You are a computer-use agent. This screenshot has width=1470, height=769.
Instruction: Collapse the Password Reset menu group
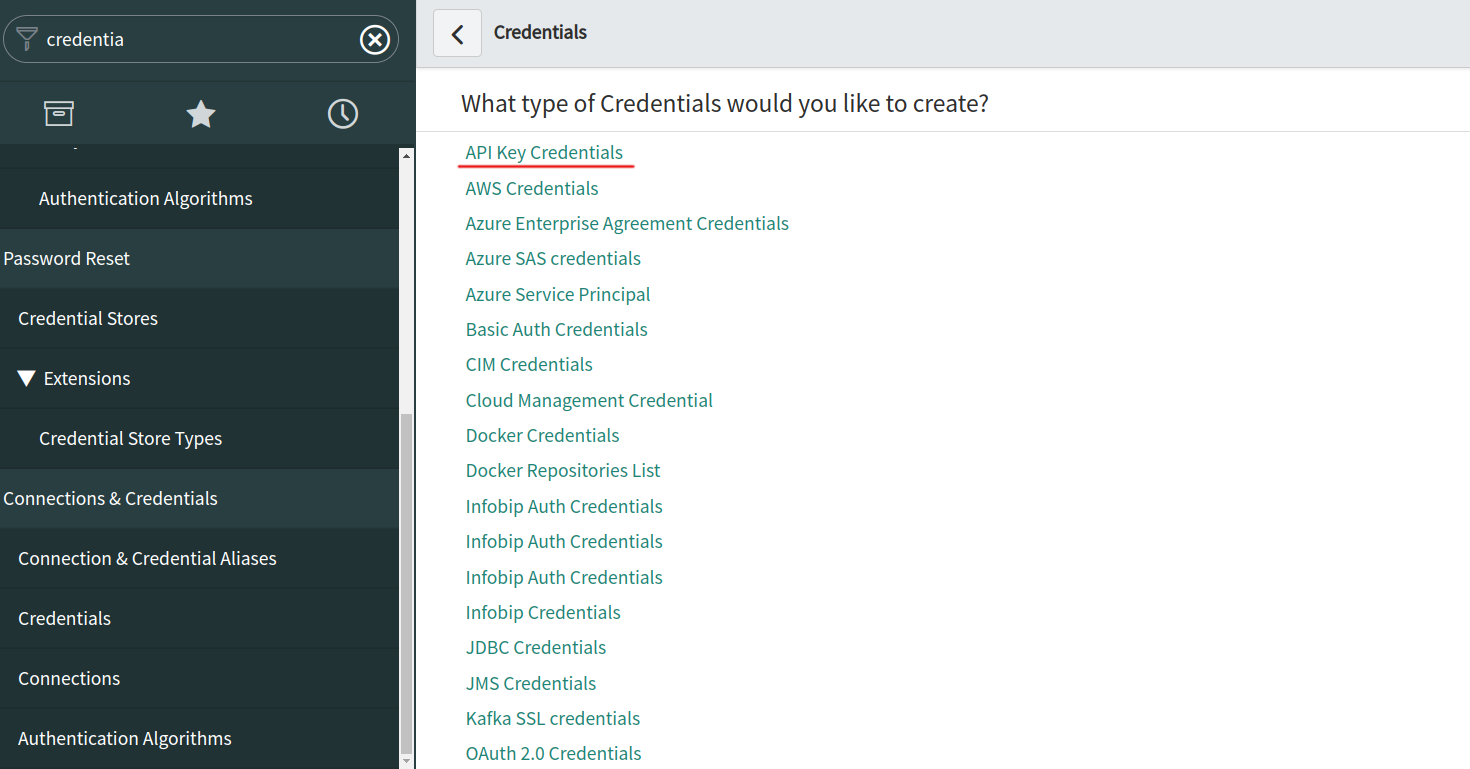point(67,259)
